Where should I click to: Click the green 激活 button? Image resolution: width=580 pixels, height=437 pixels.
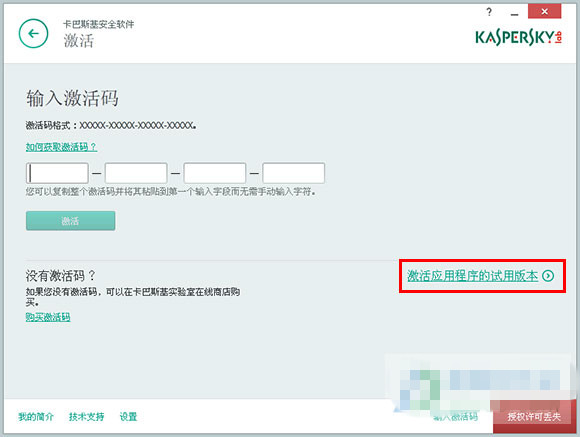click(x=71, y=221)
